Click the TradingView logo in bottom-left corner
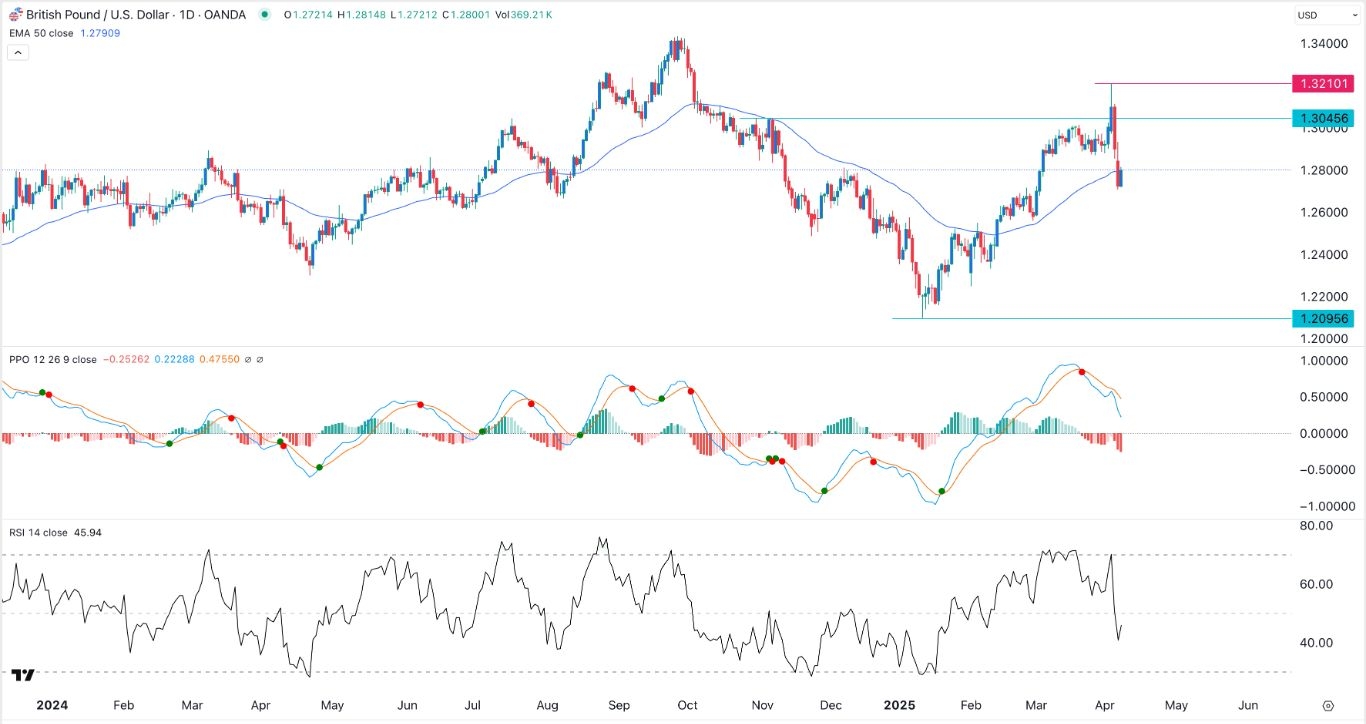This screenshot has height=724, width=1366. point(24,676)
